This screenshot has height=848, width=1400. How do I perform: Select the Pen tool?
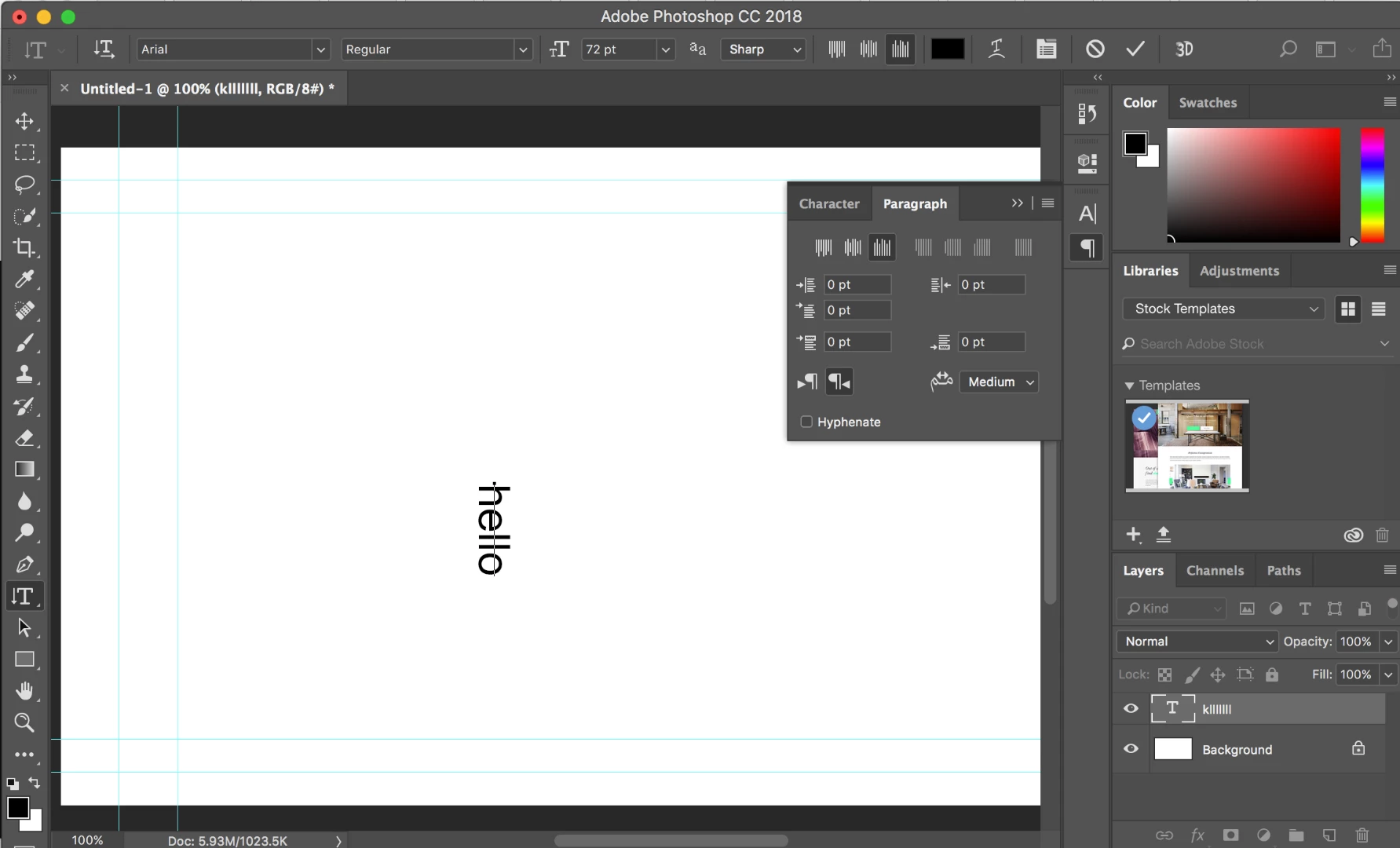(24, 565)
